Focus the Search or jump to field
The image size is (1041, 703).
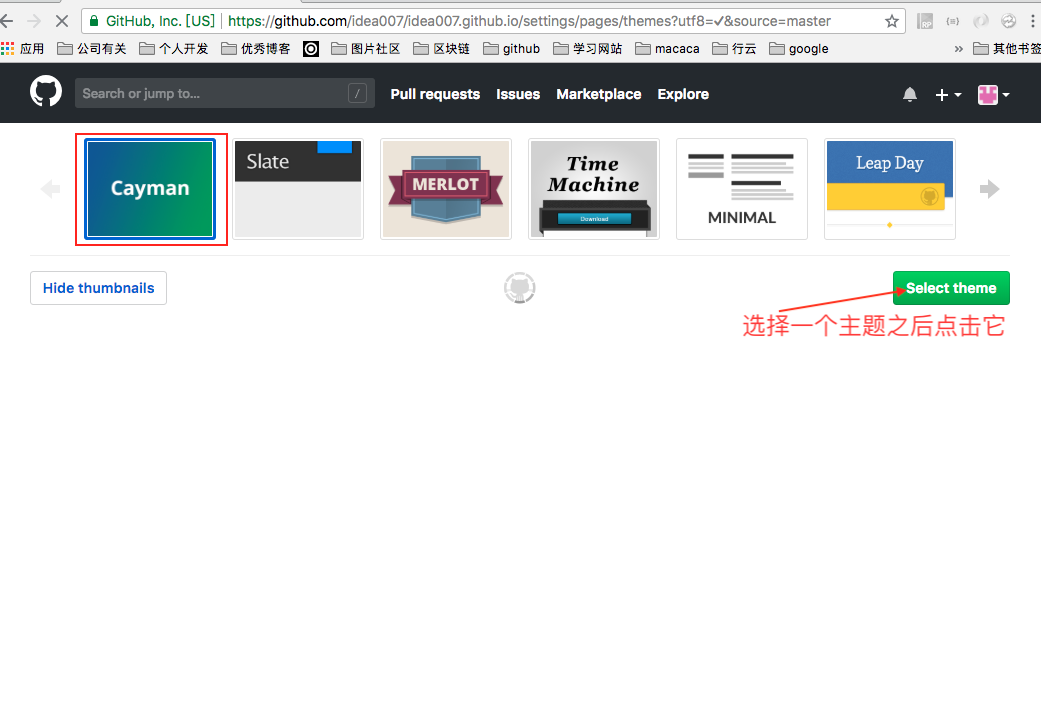click(224, 94)
